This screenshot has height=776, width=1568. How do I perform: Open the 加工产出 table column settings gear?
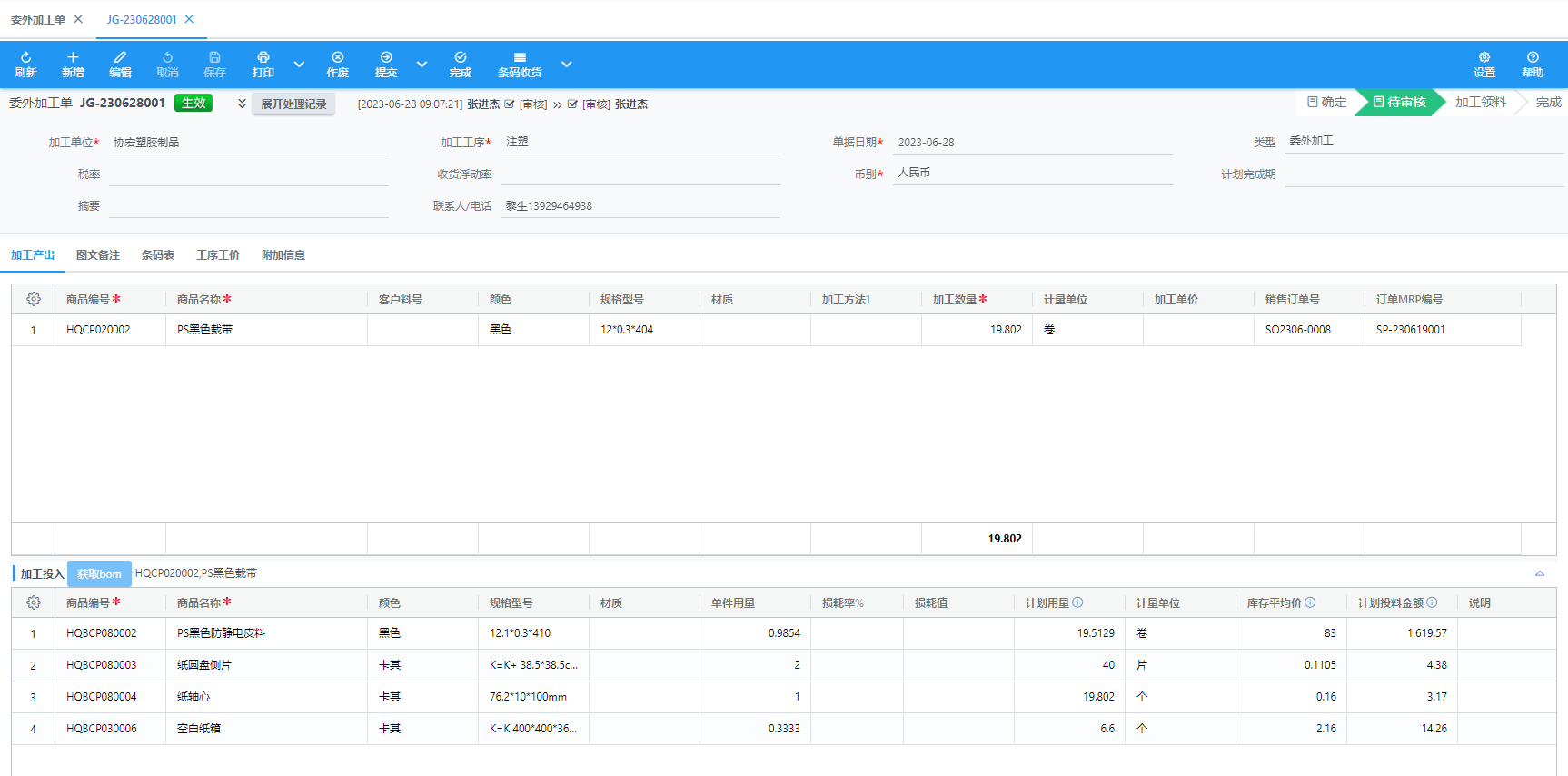[x=34, y=299]
